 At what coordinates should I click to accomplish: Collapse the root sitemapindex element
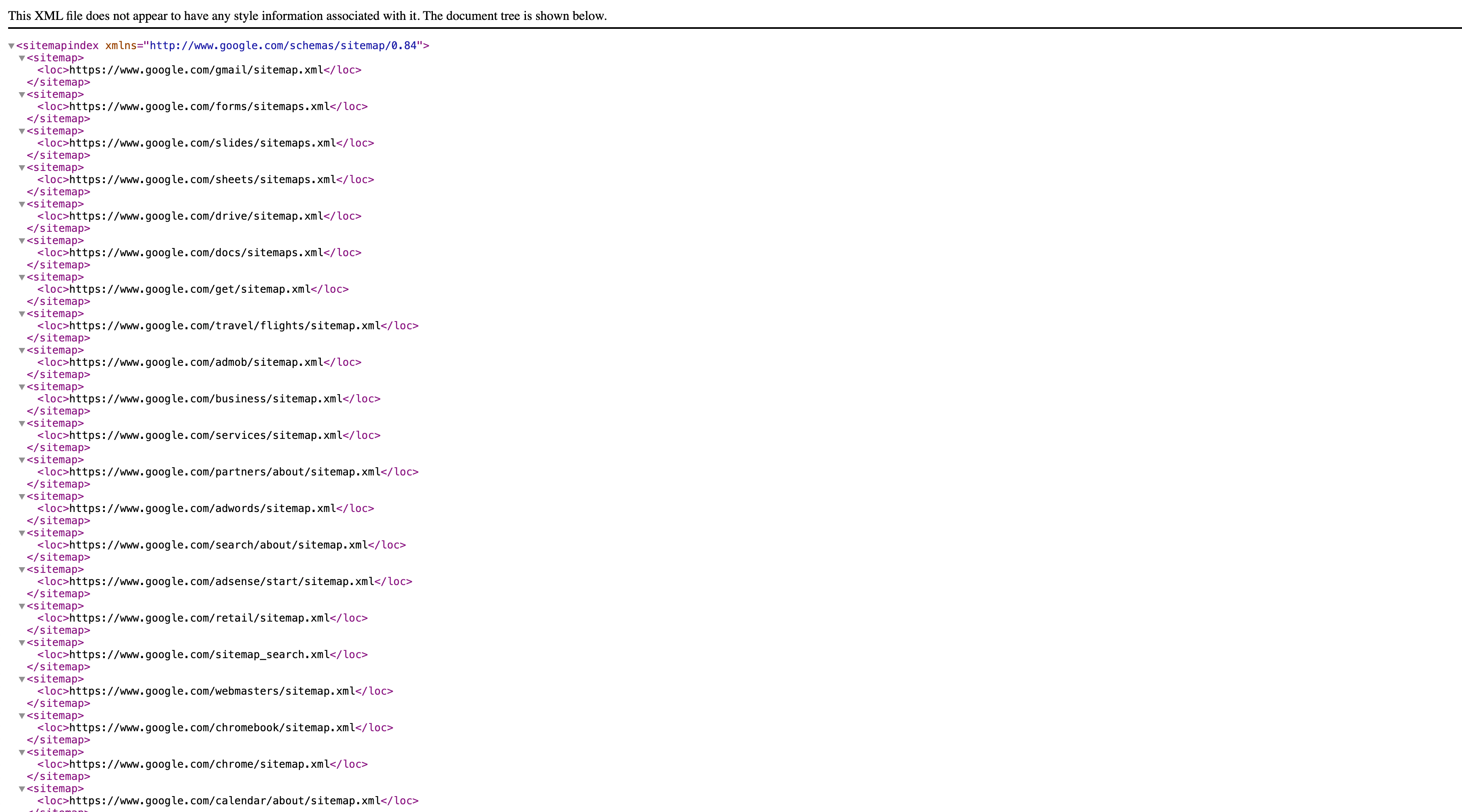11,46
